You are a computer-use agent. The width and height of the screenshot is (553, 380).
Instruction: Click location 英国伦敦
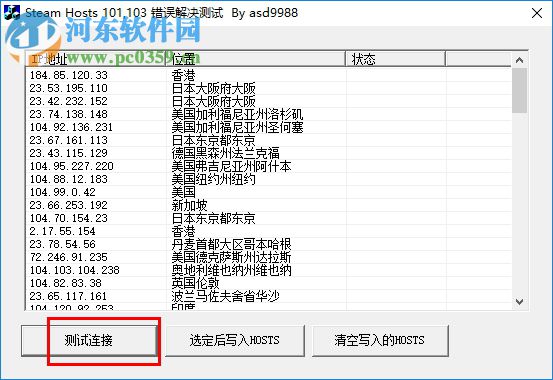tap(196, 283)
